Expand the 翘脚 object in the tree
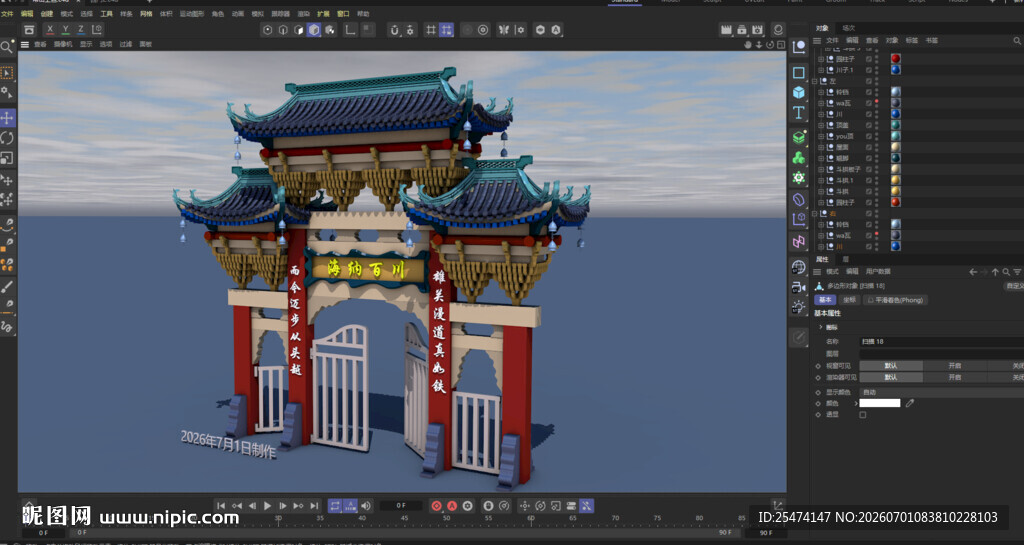 click(x=821, y=159)
